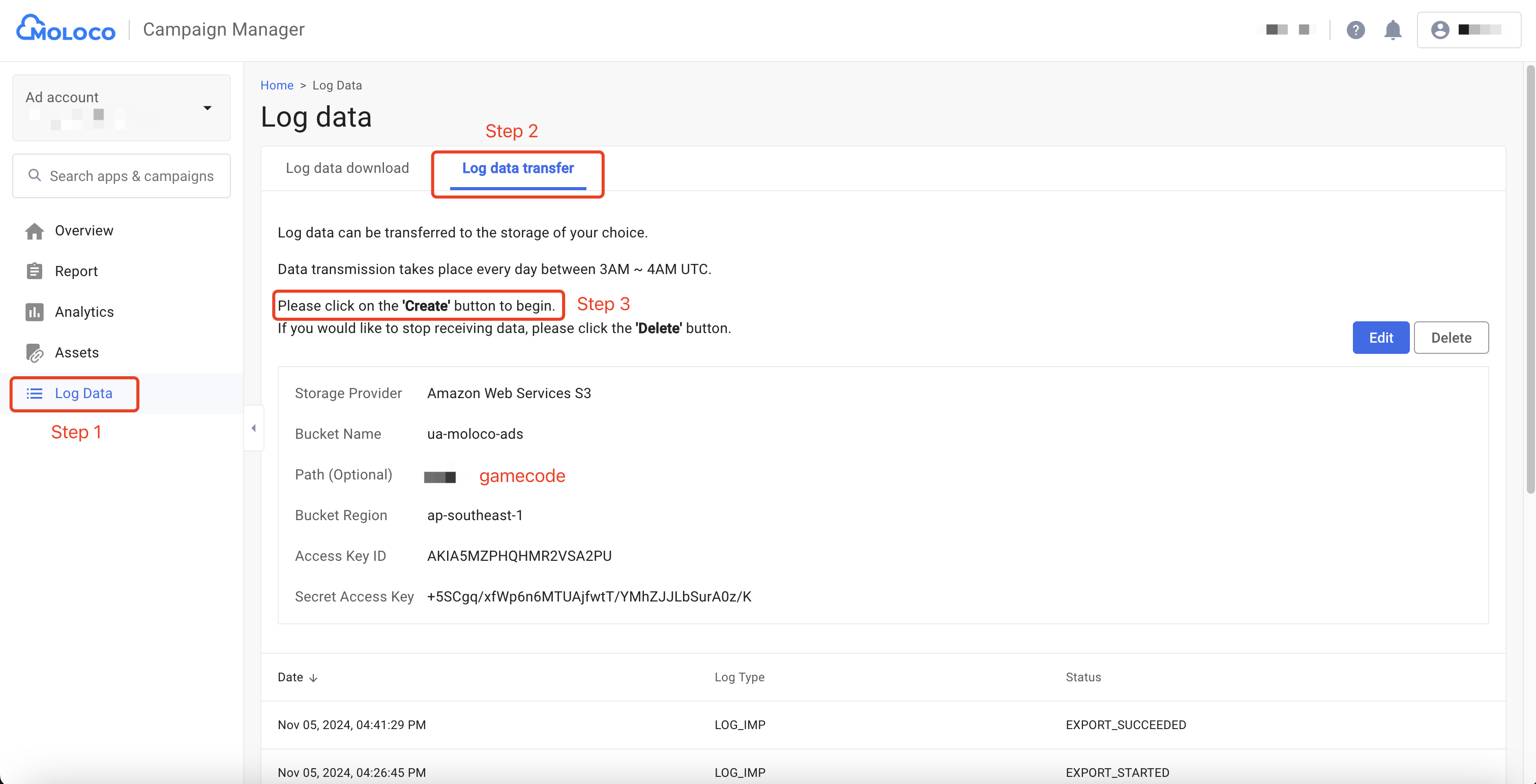Image resolution: width=1536 pixels, height=784 pixels.
Task: Sort the table by Date column arrow
Action: point(313,678)
